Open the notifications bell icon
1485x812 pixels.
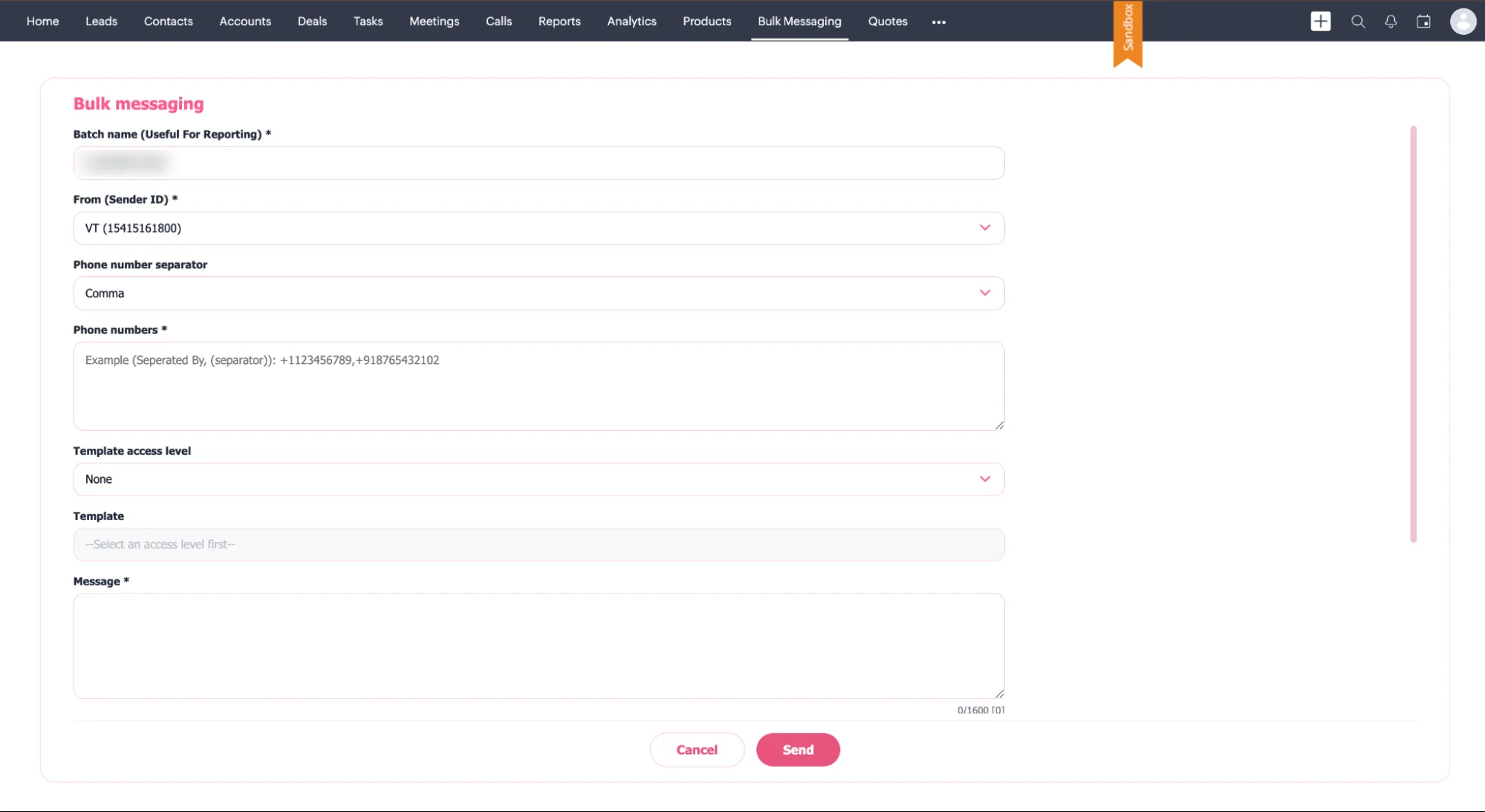[x=1390, y=22]
